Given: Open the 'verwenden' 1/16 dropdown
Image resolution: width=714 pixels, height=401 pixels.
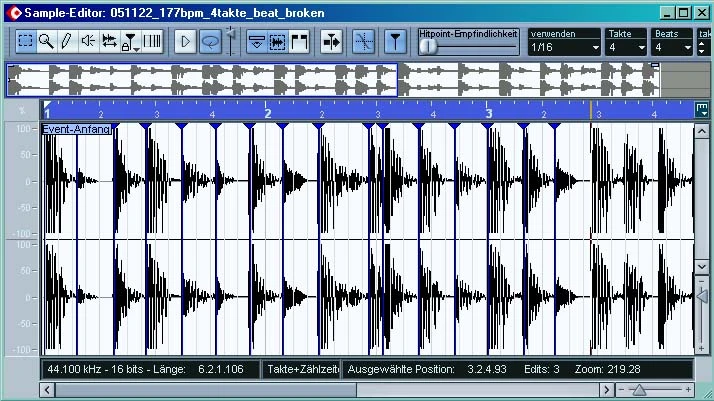Looking at the screenshot, I should click(x=564, y=47).
